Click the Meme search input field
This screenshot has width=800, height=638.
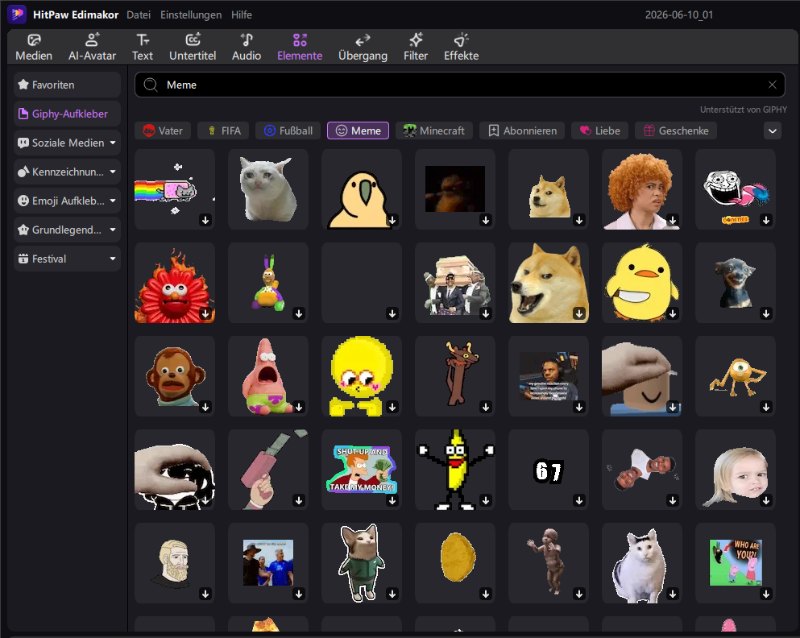pyautogui.click(x=460, y=85)
